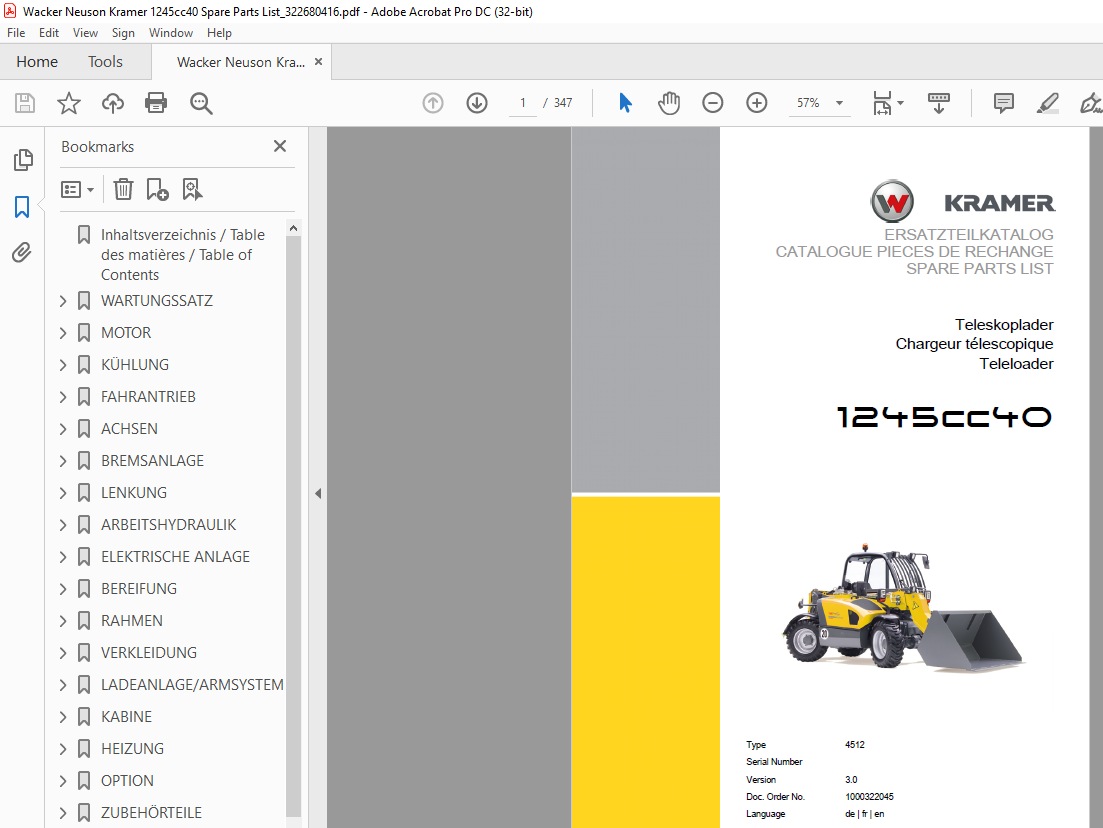Open the File menu
Screen dimensions: 1103x828
pyautogui.click(x=16, y=33)
